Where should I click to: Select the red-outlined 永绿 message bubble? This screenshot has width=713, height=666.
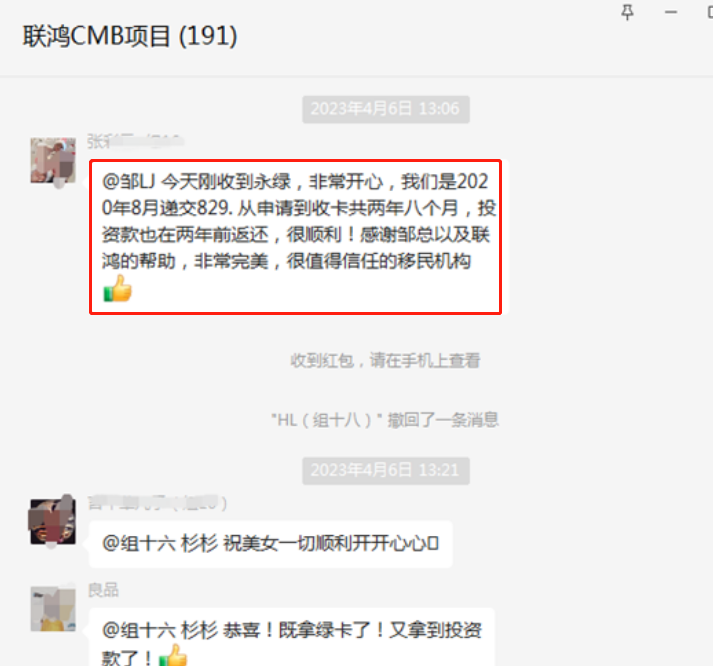pos(296,237)
